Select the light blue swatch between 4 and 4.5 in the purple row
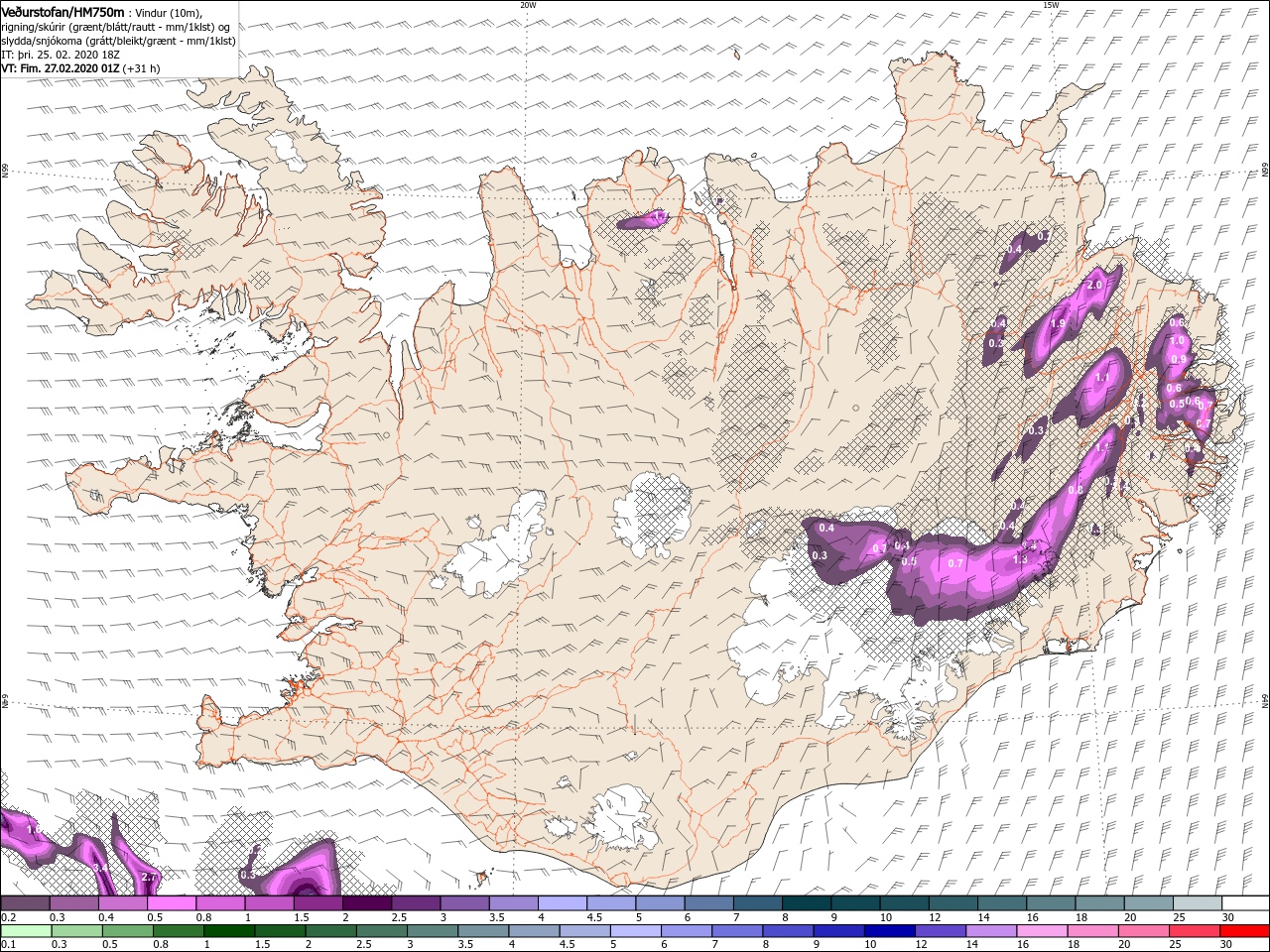The image size is (1270, 952). (562, 903)
